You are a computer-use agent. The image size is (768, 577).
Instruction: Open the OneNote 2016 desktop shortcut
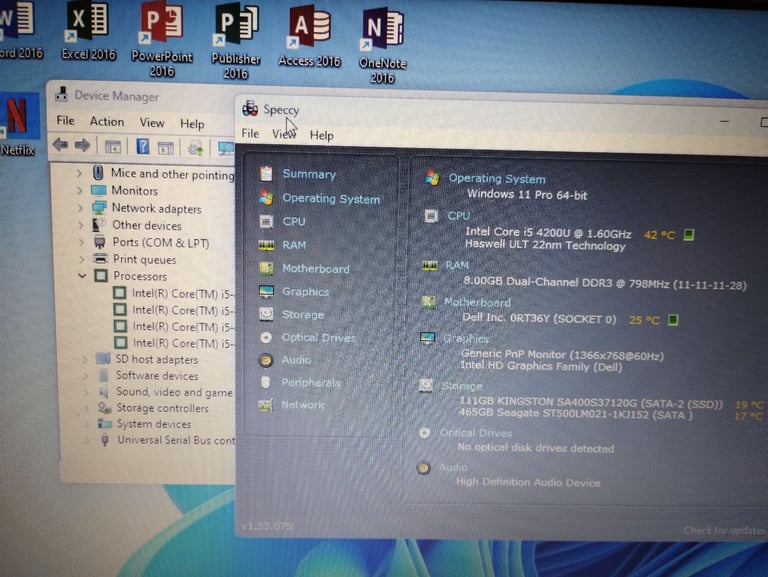point(383,46)
